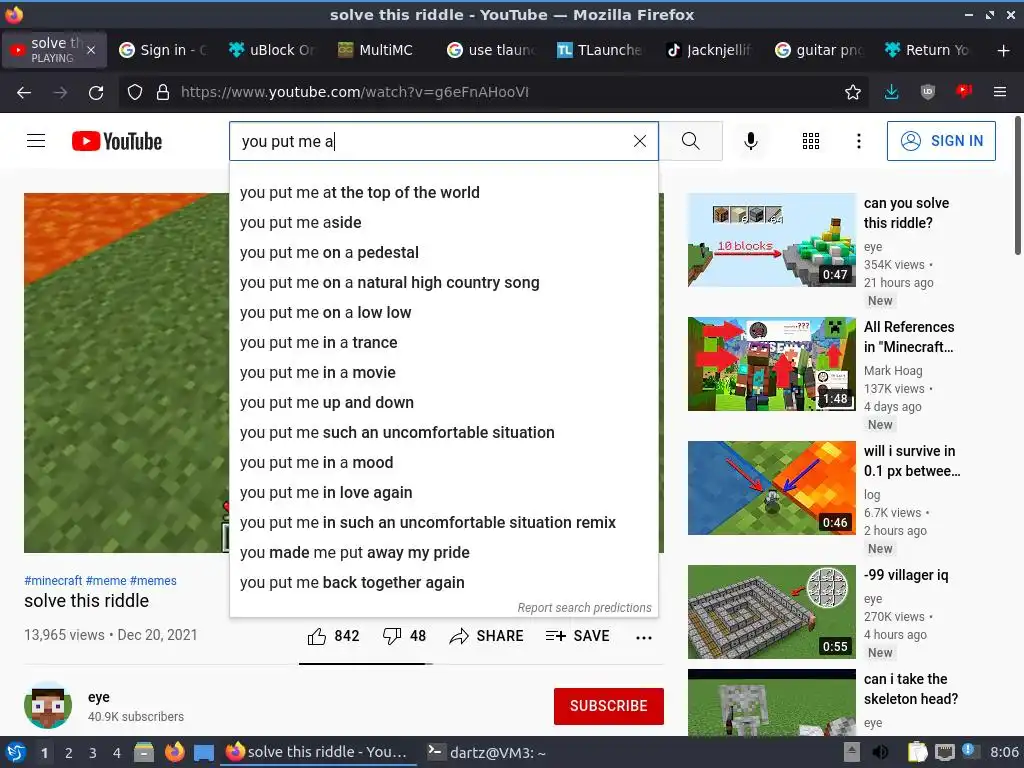Click the magnifier search button
Screen dimensions: 1024x768
coord(690,141)
